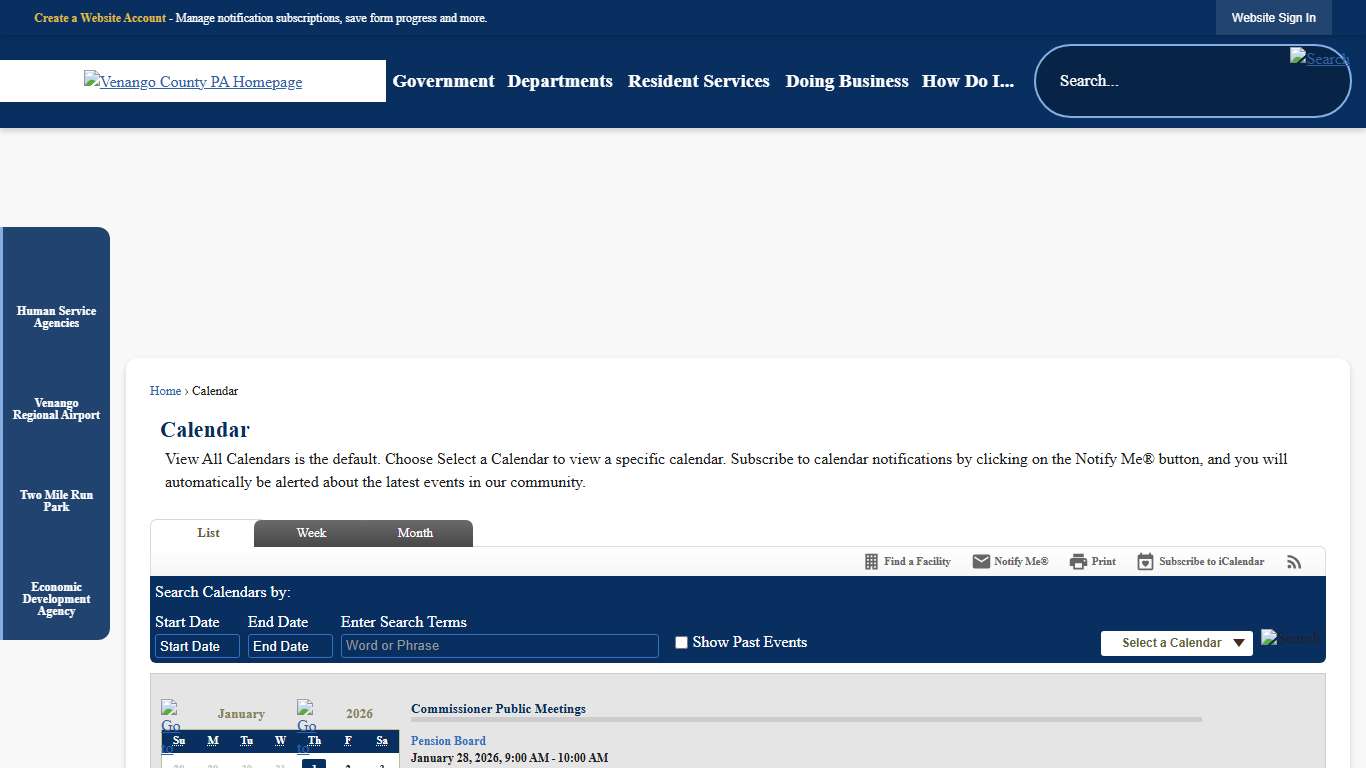1366x768 pixels.
Task: Click Create a Website Account link
Action: tap(100, 18)
